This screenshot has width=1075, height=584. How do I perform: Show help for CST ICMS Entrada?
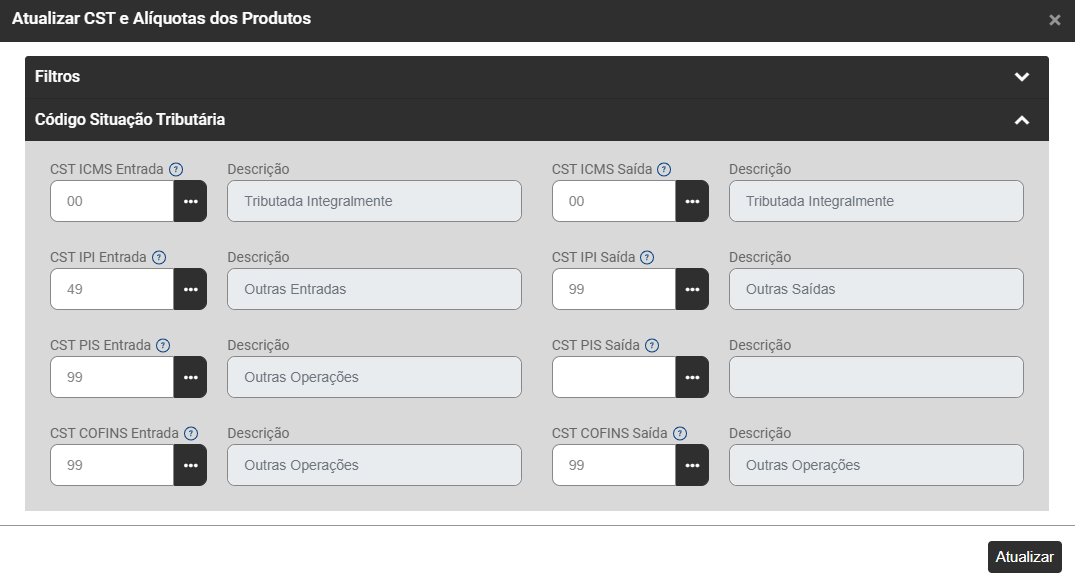coord(176,170)
